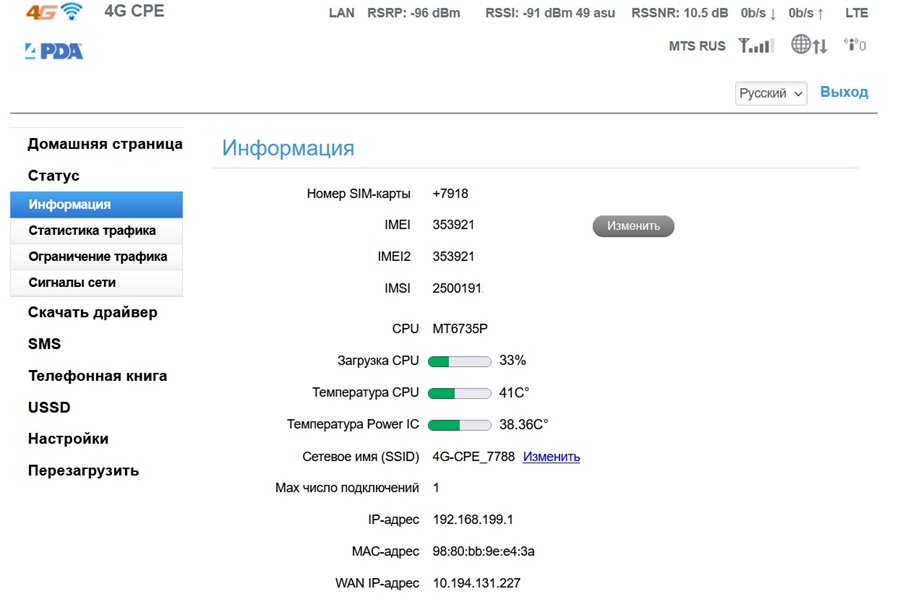Click the SSID value 4G-CPE_7788
Viewport: 900px width, 602px height.
click(x=474, y=457)
